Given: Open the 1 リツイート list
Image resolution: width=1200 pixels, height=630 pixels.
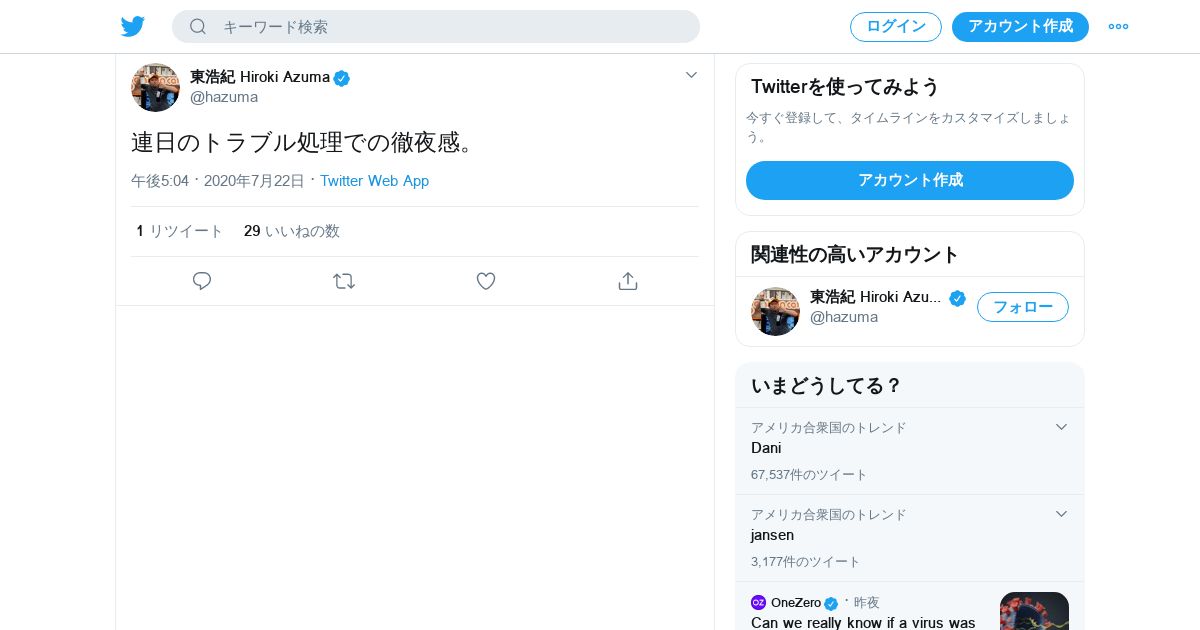Looking at the screenshot, I should click(x=180, y=231).
